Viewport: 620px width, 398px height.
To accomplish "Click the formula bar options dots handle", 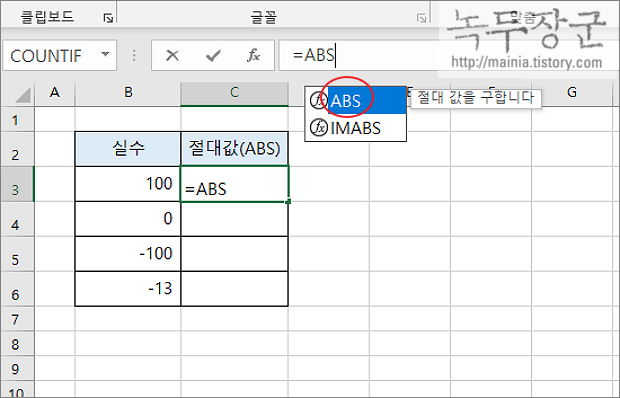I will point(134,55).
